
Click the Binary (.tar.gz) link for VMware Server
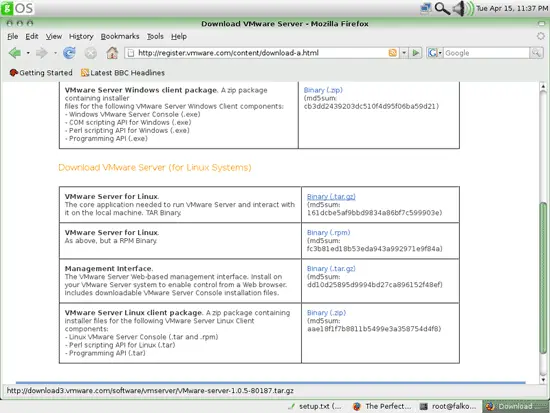point(331,196)
